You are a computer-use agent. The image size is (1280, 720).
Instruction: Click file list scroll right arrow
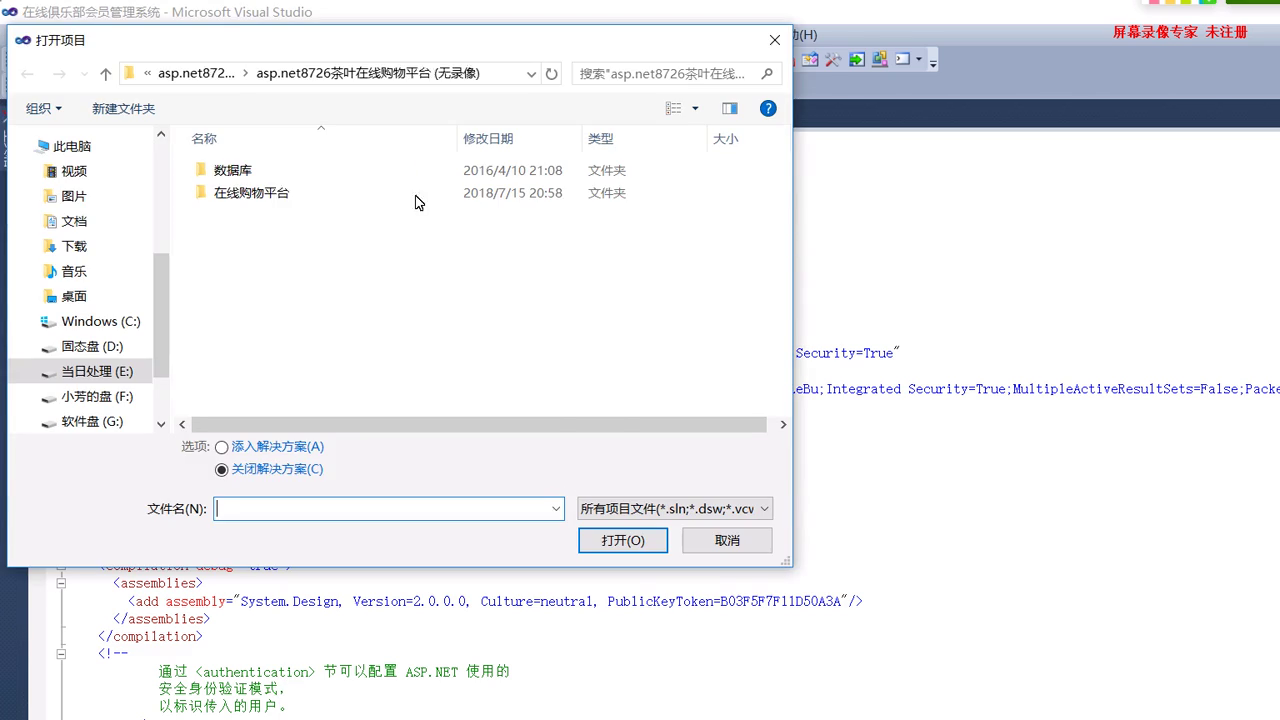point(783,424)
